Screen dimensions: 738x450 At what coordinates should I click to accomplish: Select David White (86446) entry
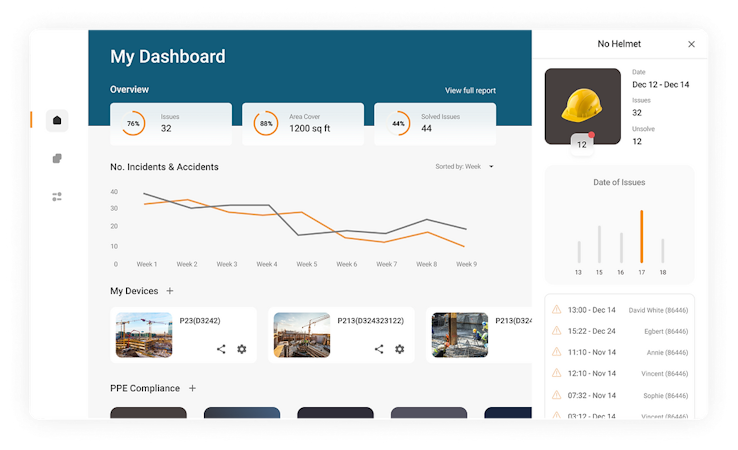pos(658,310)
